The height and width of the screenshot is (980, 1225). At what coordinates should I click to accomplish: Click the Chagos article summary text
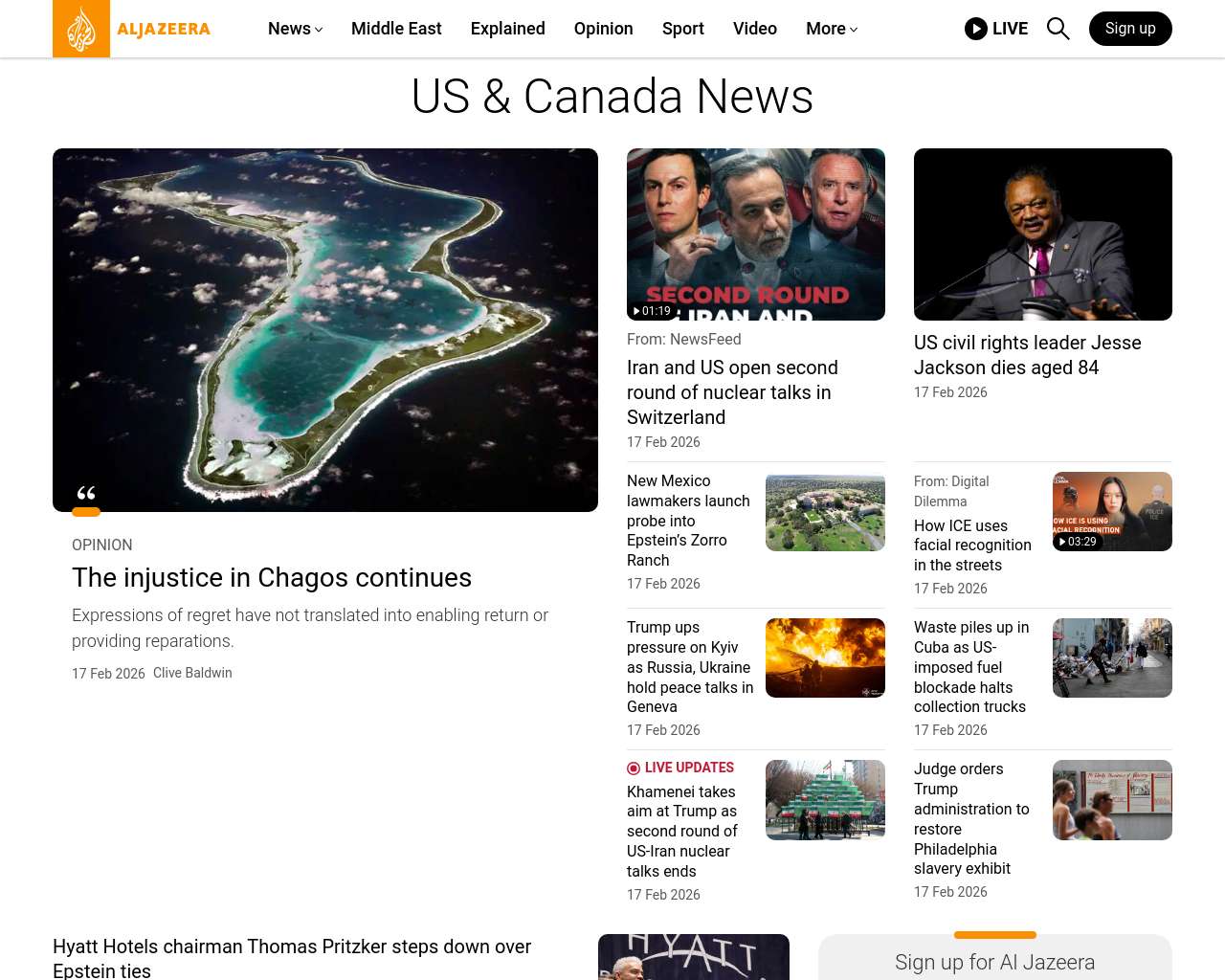tap(310, 628)
